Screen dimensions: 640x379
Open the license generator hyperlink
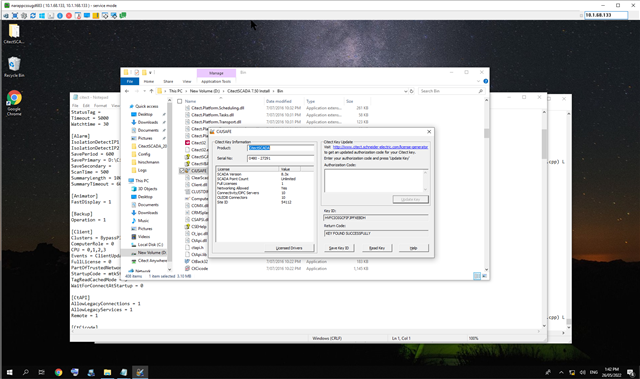pos(380,147)
